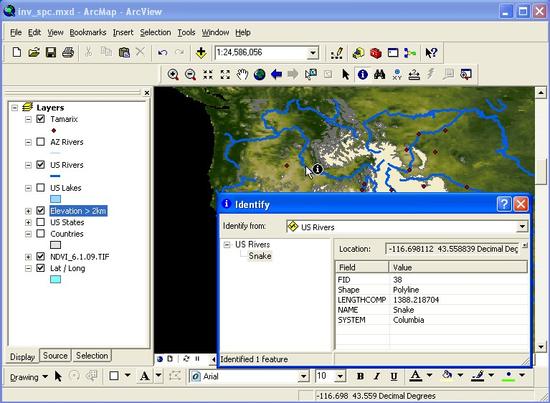Viewport: 550px width, 403px height.
Task: Select the Snake feature in Identify tree
Action: pyautogui.click(x=260, y=256)
